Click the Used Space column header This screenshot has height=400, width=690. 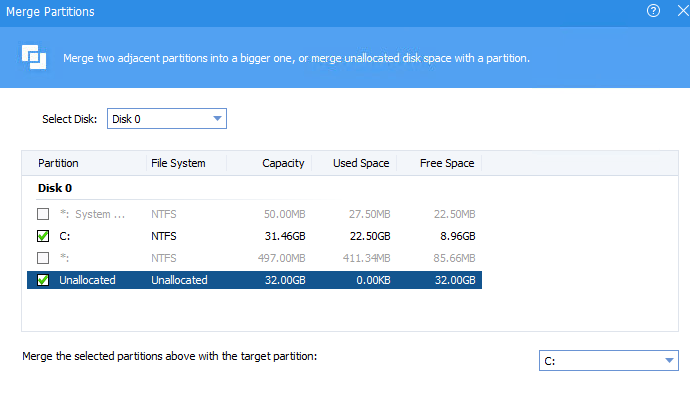click(361, 163)
